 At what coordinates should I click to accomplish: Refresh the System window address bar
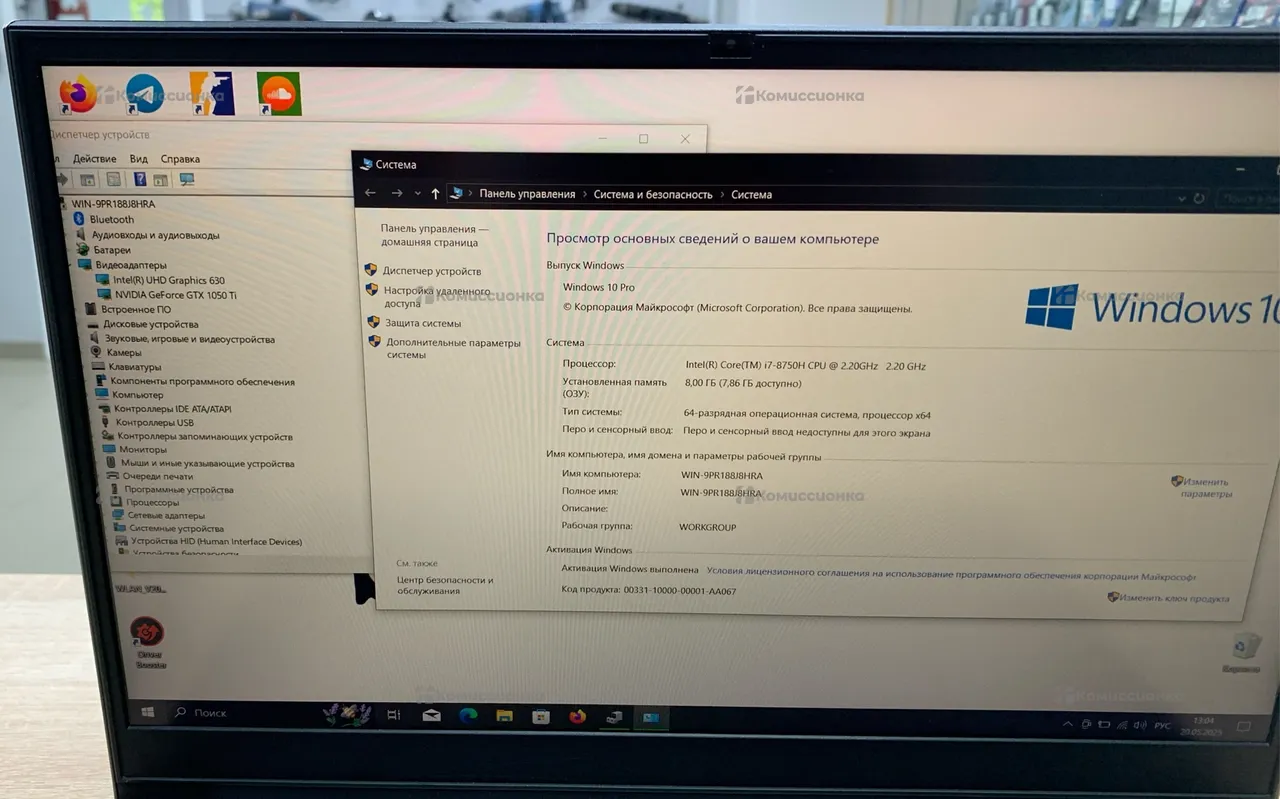[x=1199, y=199]
